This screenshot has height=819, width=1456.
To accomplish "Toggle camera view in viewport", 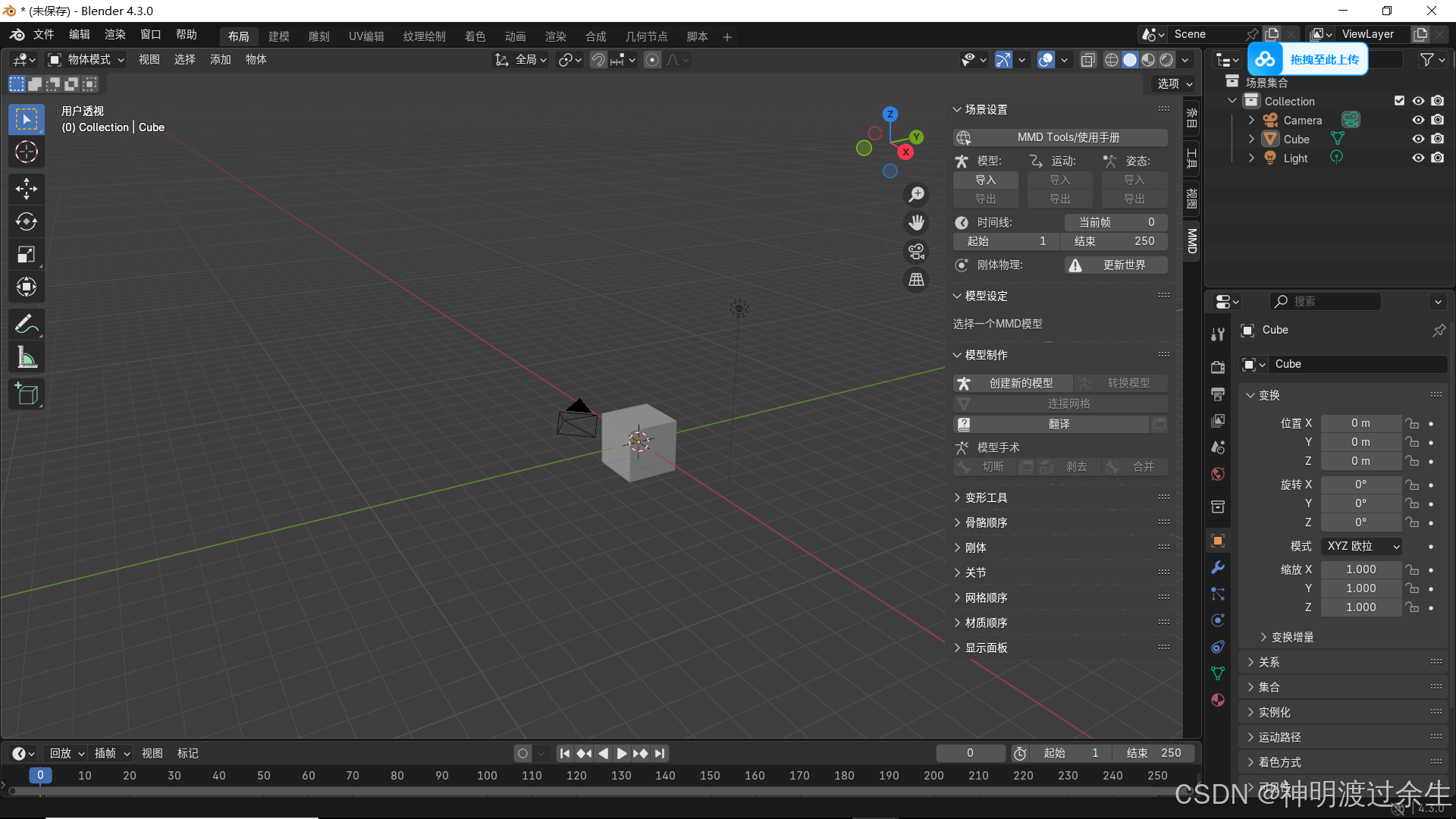I will tap(917, 252).
